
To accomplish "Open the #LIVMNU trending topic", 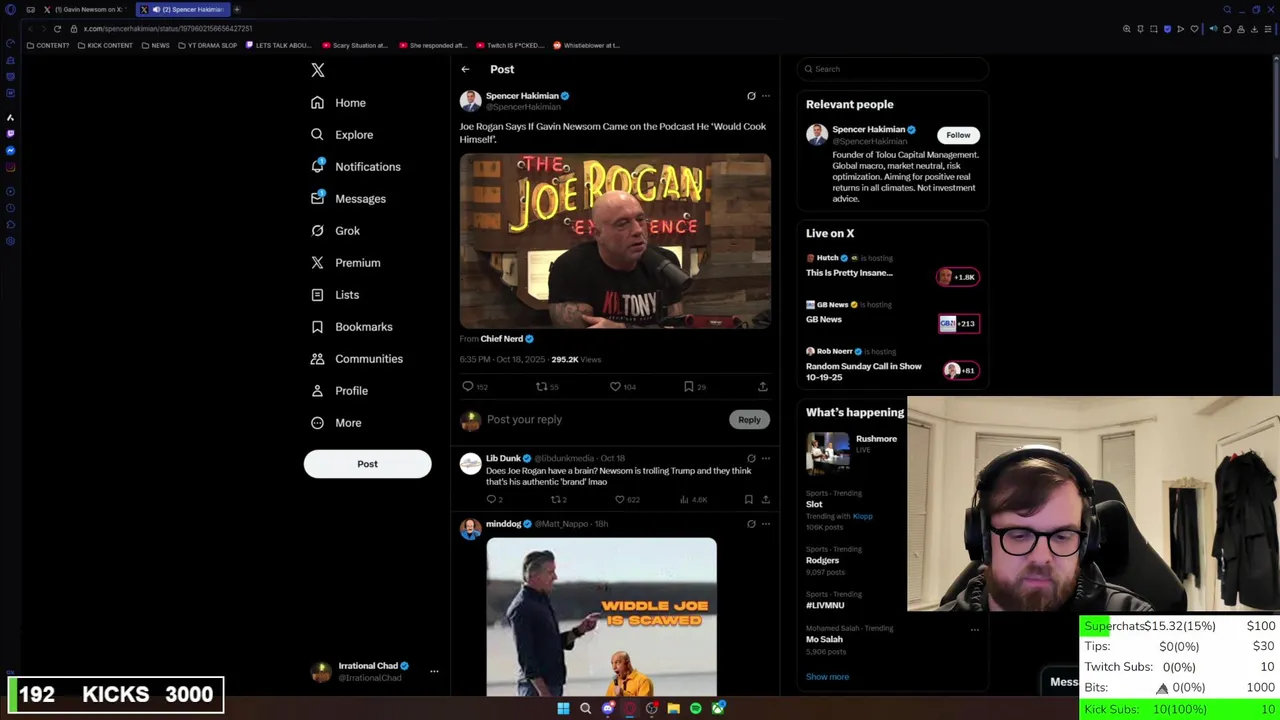I will (x=825, y=605).
